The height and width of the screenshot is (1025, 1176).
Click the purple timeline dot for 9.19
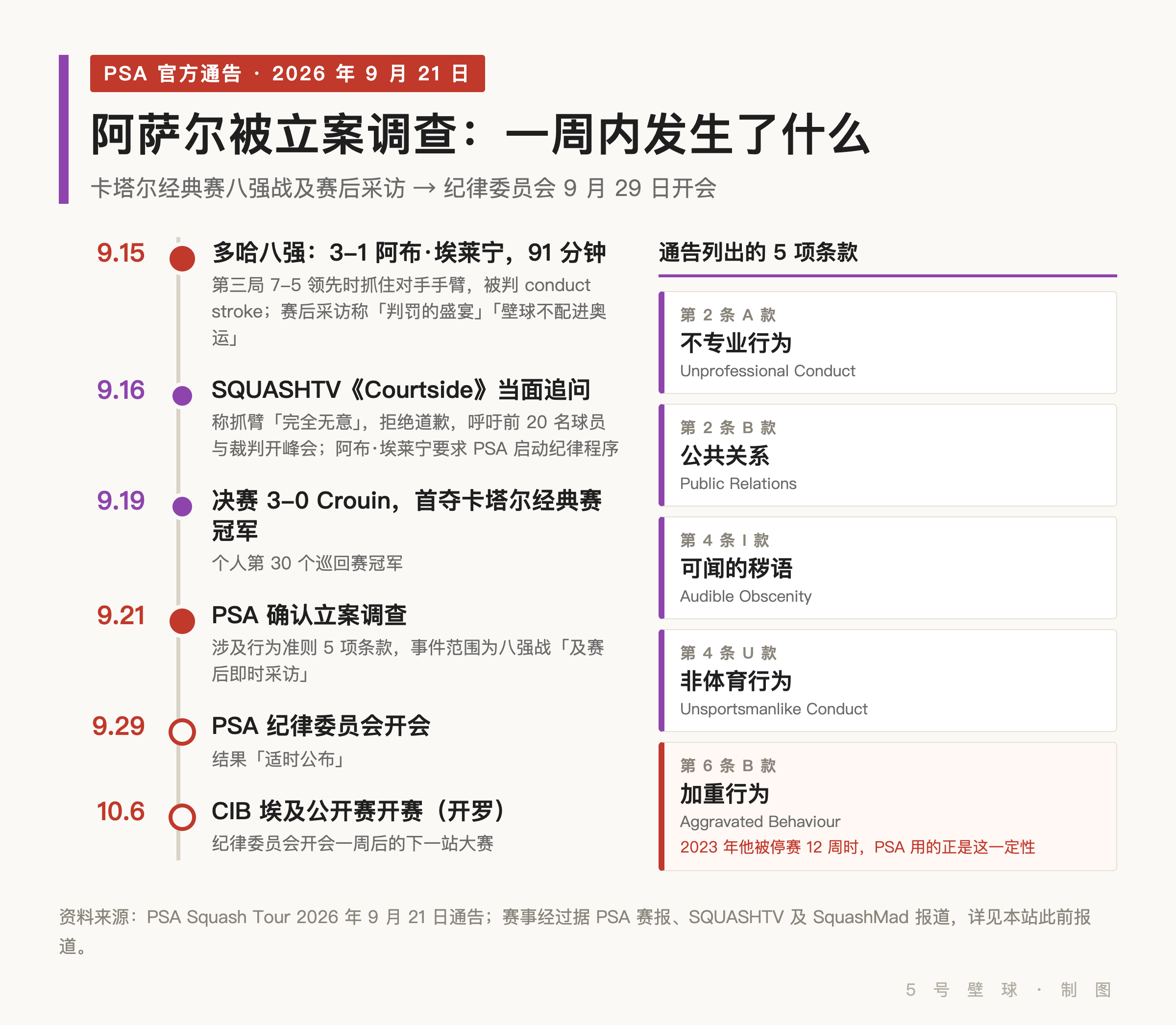(182, 506)
